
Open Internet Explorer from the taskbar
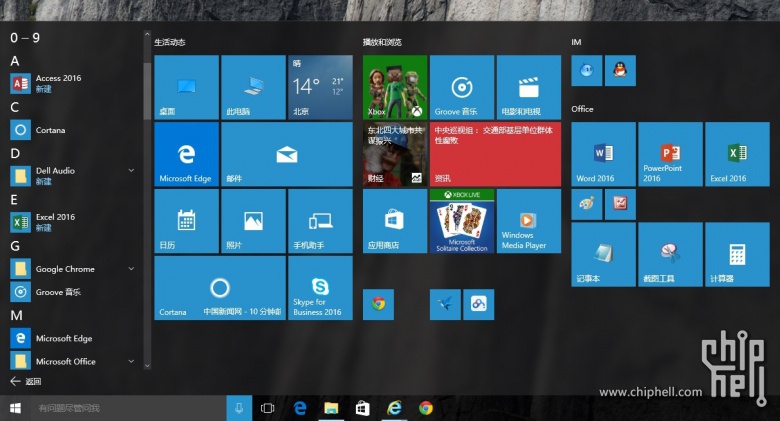[394, 408]
